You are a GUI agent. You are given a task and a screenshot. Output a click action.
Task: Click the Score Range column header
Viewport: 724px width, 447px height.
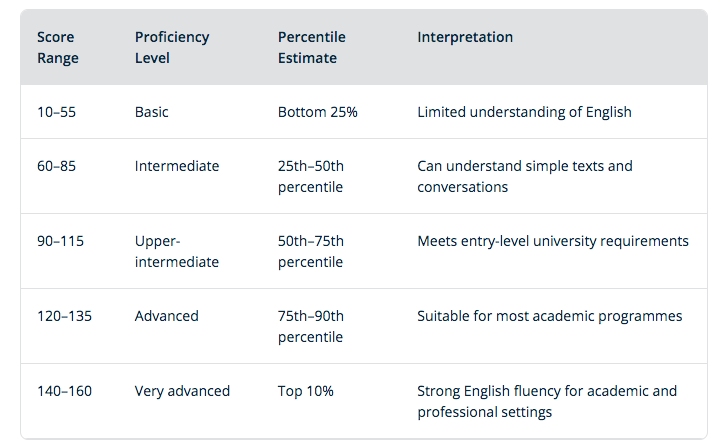point(58,47)
